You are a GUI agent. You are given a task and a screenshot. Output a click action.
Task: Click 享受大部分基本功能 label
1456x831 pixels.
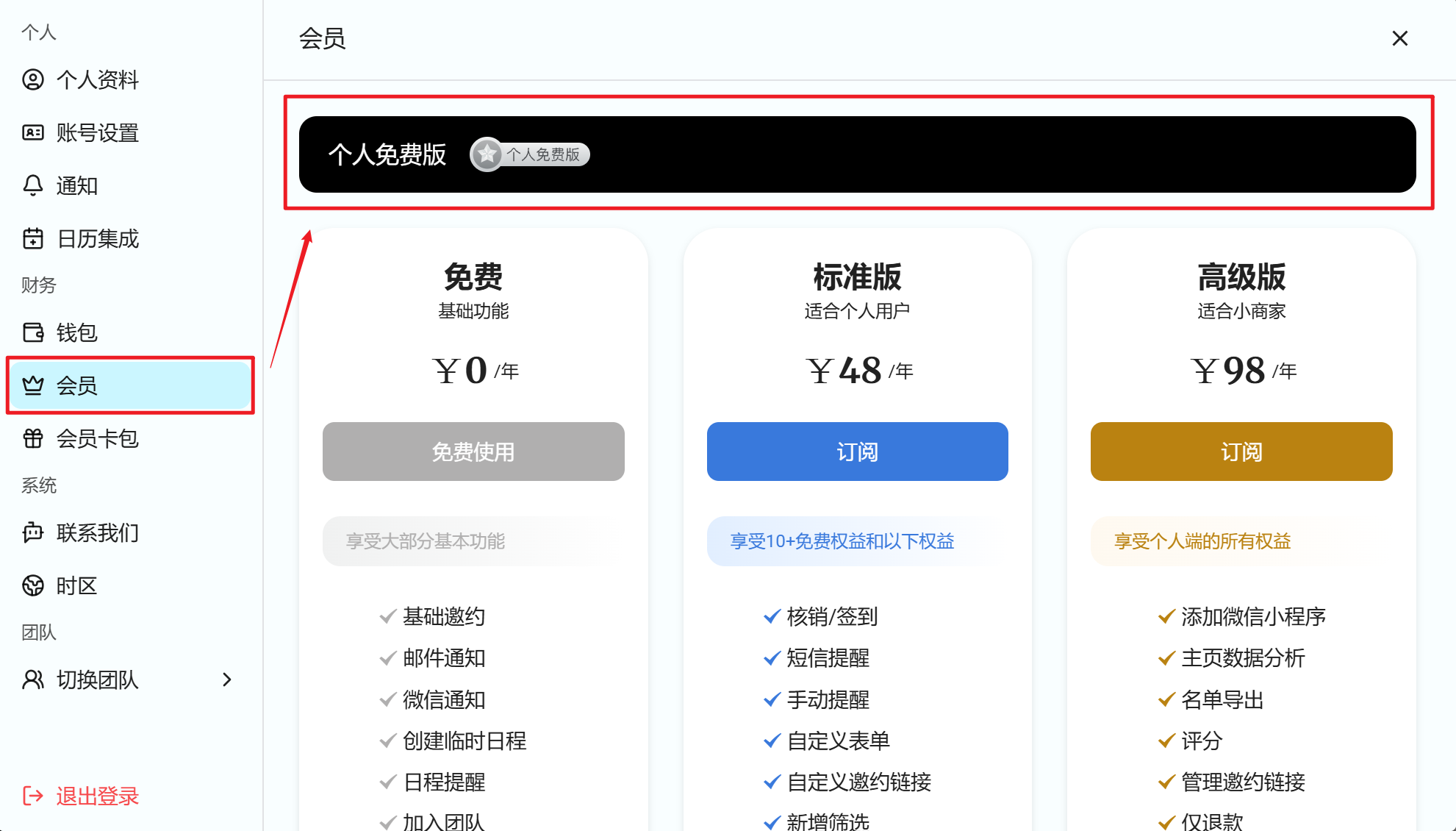pos(426,541)
